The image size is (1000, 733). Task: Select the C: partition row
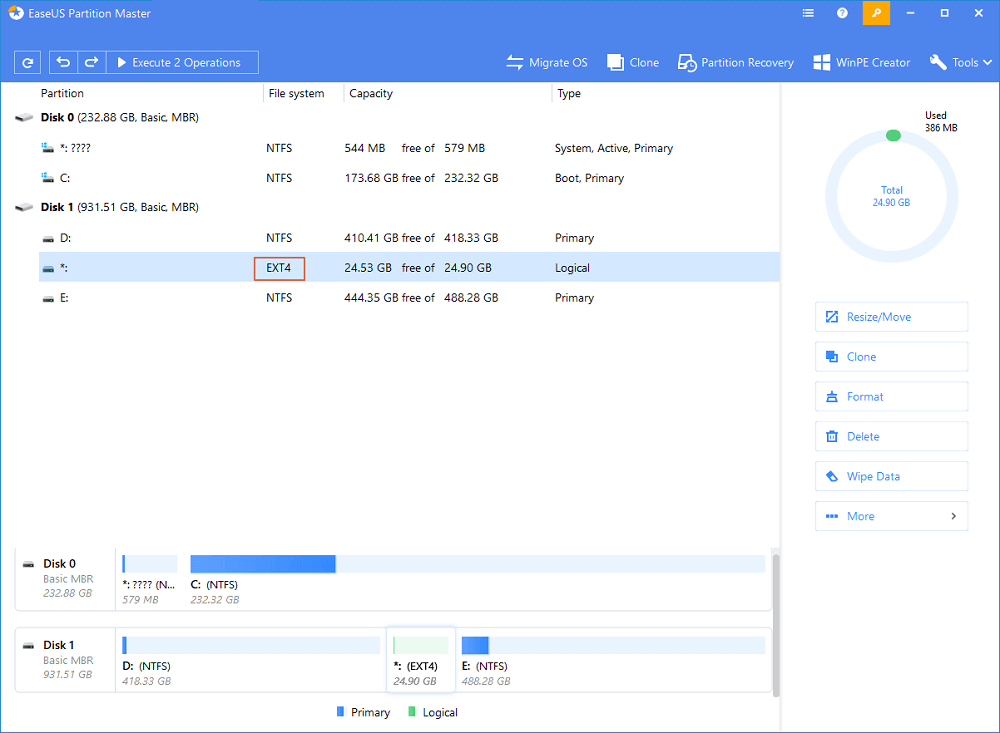pyautogui.click(x=409, y=178)
